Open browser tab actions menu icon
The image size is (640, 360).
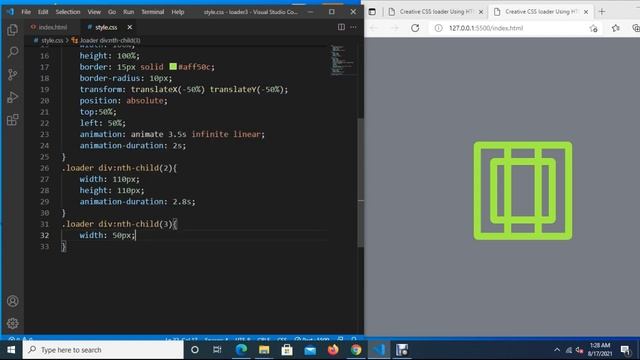point(372,12)
